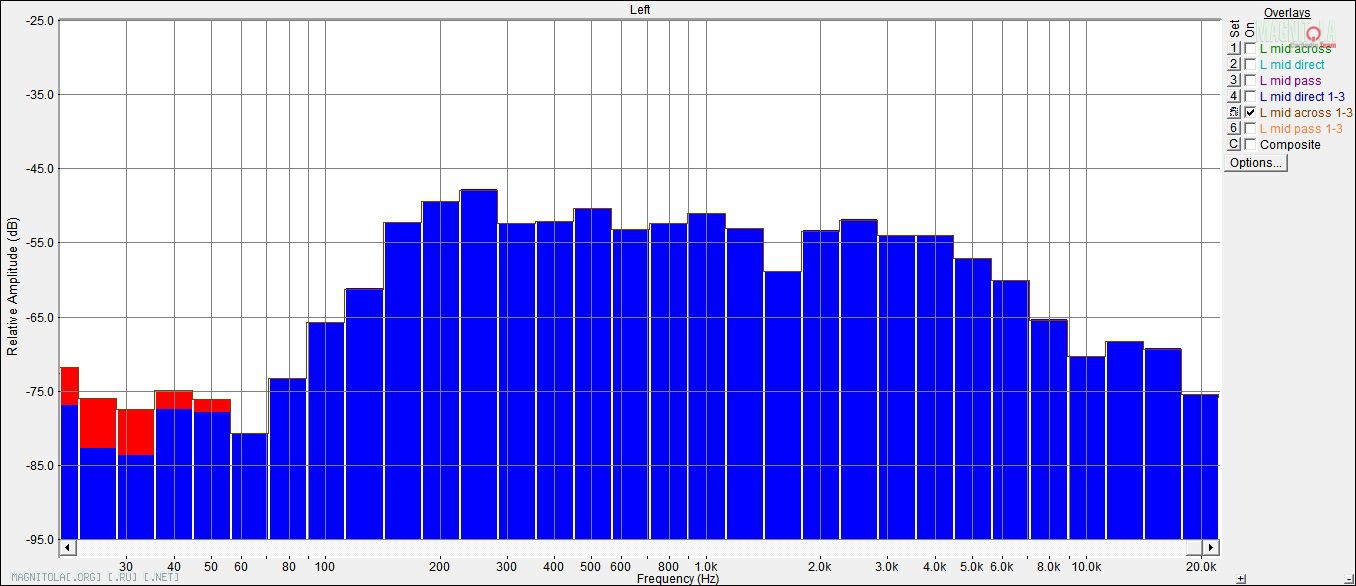This screenshot has height=586, width=1356.
Task: Uncheck the L mid across 1-3 overlay
Action: pyautogui.click(x=1250, y=113)
